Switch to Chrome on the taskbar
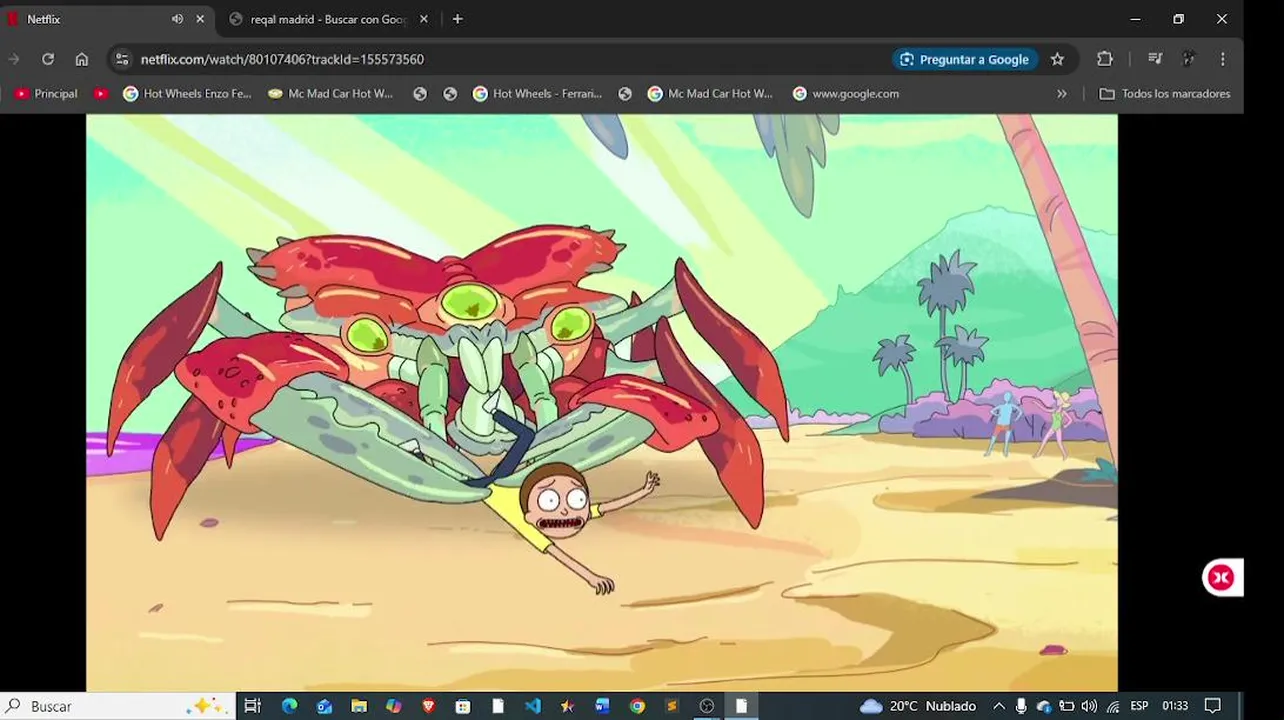Viewport: 1284px width, 720px height. (637, 706)
